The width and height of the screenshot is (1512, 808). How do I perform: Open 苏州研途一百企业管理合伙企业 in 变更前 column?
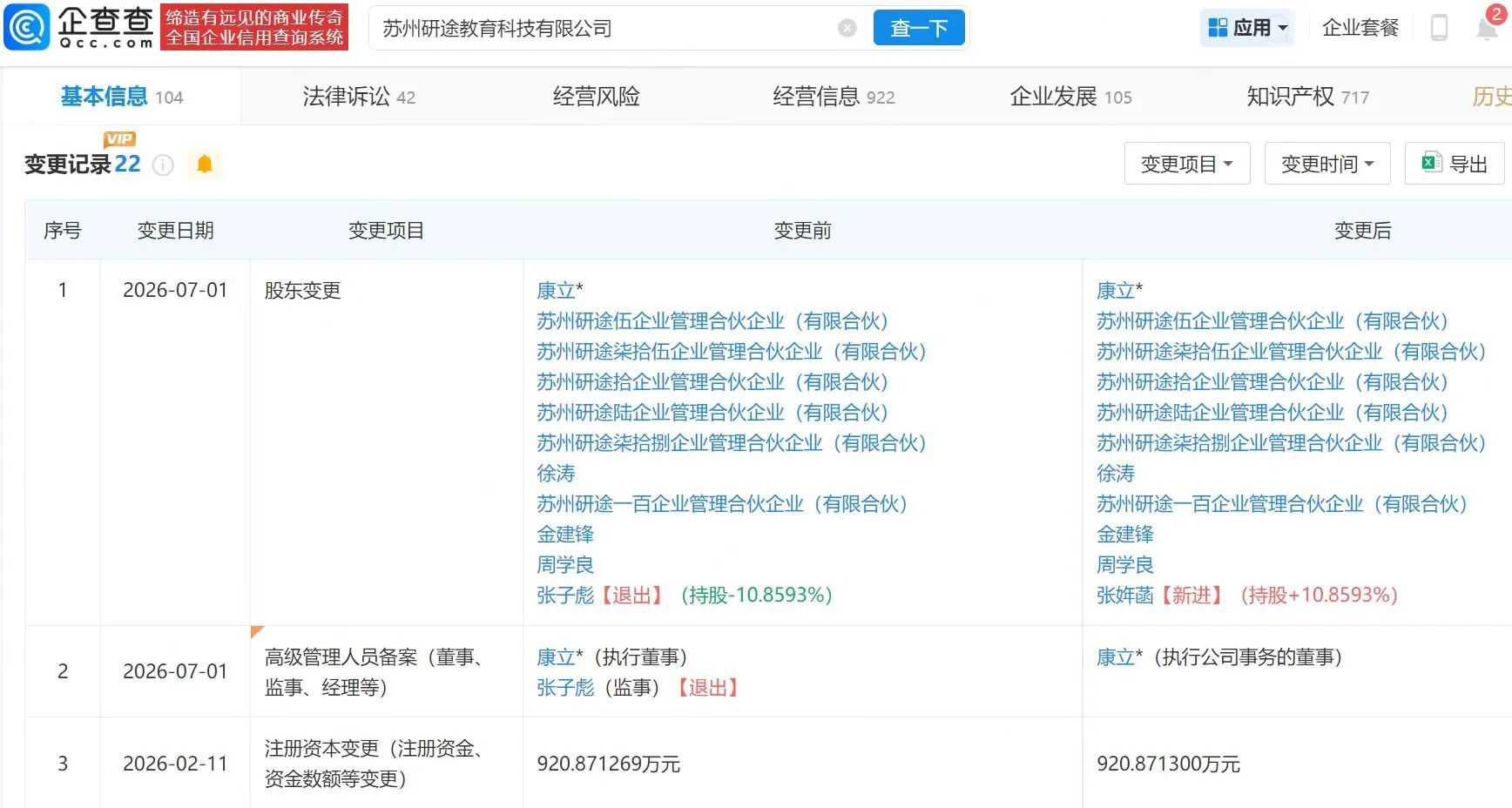point(722,504)
